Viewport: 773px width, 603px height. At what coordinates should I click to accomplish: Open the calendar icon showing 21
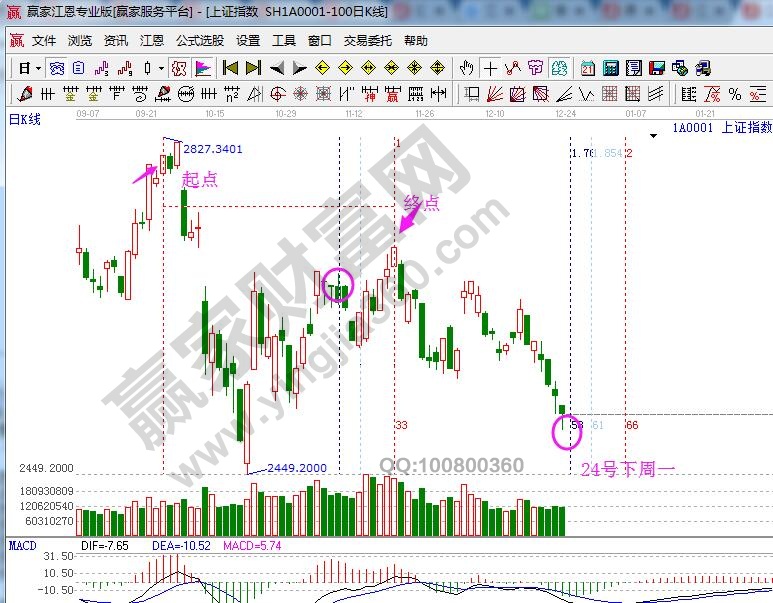pyautogui.click(x=587, y=69)
